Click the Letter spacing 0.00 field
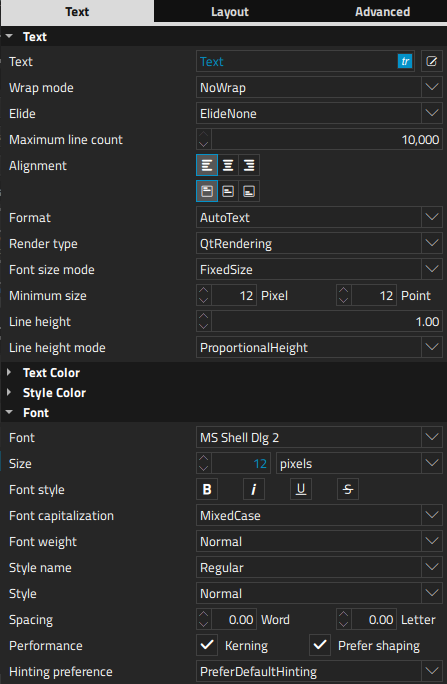 (x=374, y=620)
